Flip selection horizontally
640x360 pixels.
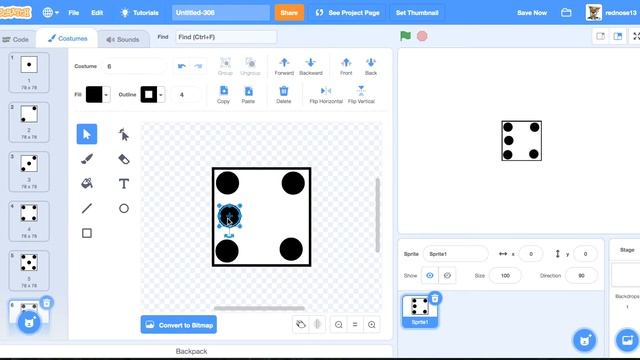(x=326, y=95)
